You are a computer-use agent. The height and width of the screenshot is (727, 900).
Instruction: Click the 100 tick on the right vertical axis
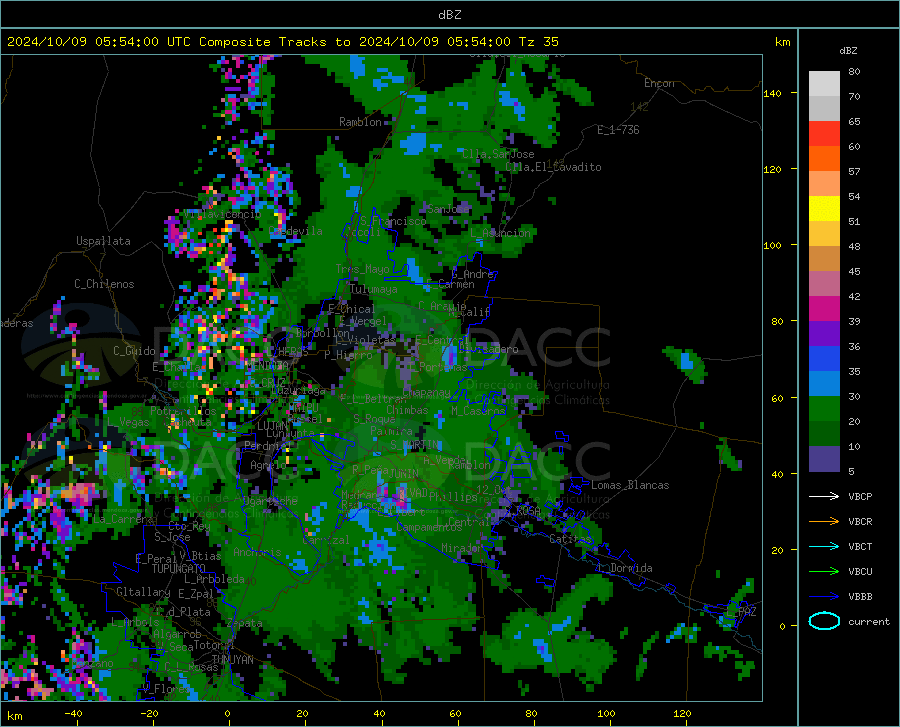[772, 245]
